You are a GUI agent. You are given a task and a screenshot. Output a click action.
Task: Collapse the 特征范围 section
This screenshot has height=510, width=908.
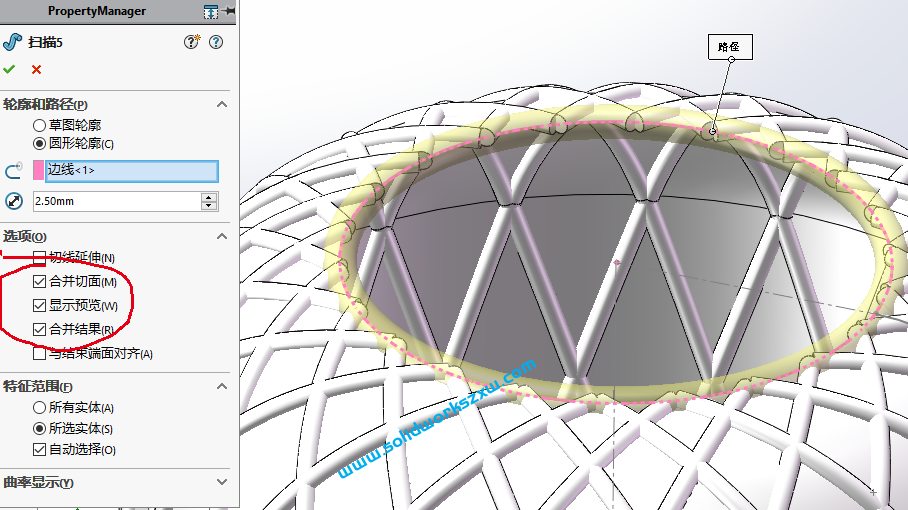pyautogui.click(x=222, y=386)
